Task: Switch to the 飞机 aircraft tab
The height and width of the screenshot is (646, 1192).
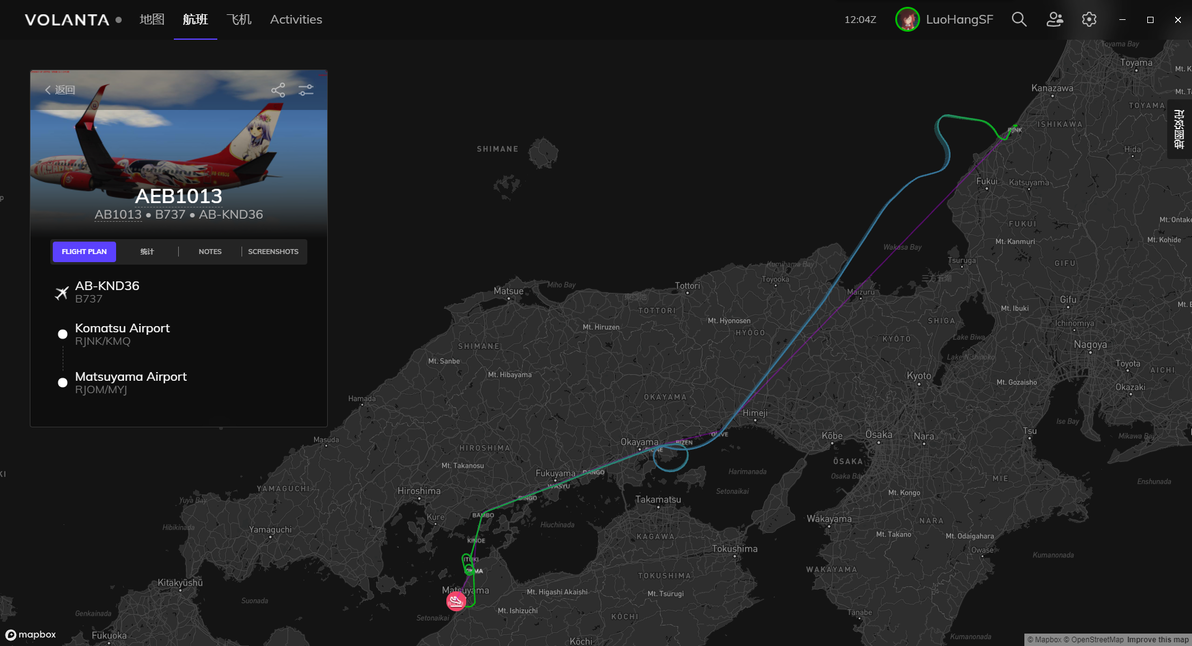Action: coord(239,19)
